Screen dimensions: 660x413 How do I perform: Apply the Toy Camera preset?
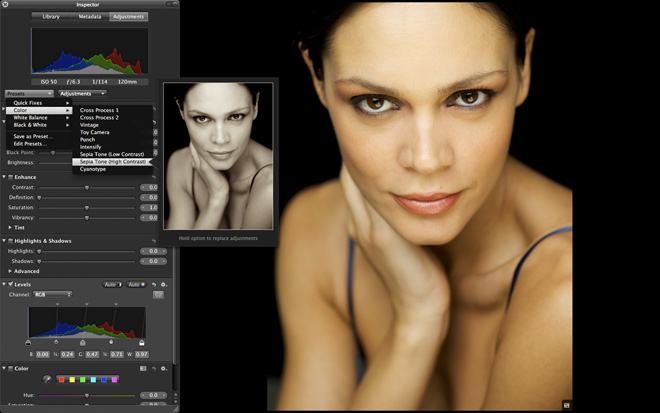(x=112, y=132)
